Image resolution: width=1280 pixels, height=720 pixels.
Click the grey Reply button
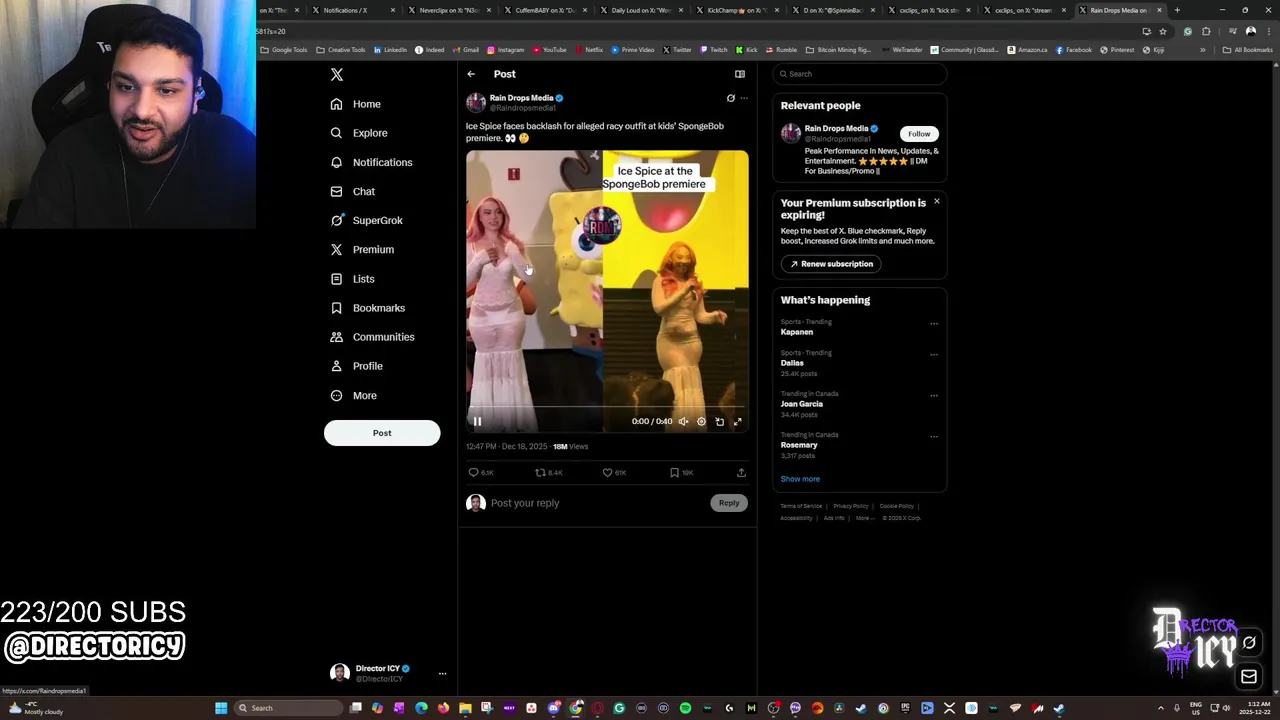(x=729, y=503)
